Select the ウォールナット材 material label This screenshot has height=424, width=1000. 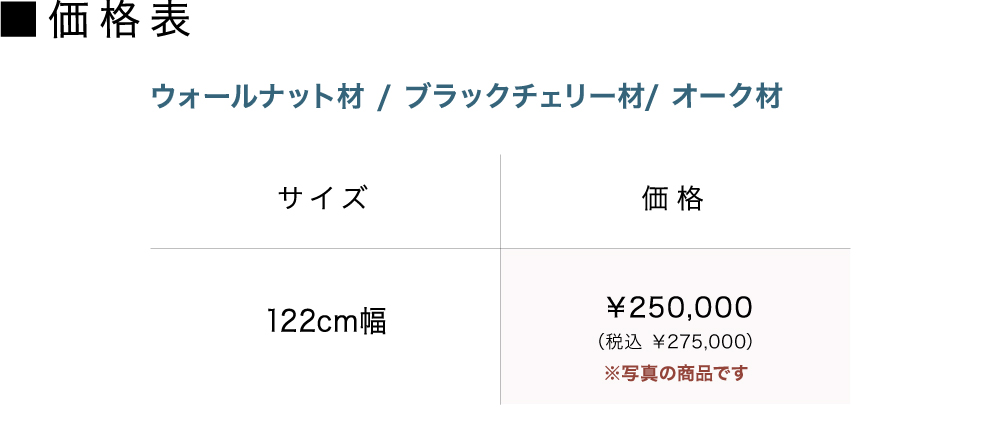tap(256, 98)
